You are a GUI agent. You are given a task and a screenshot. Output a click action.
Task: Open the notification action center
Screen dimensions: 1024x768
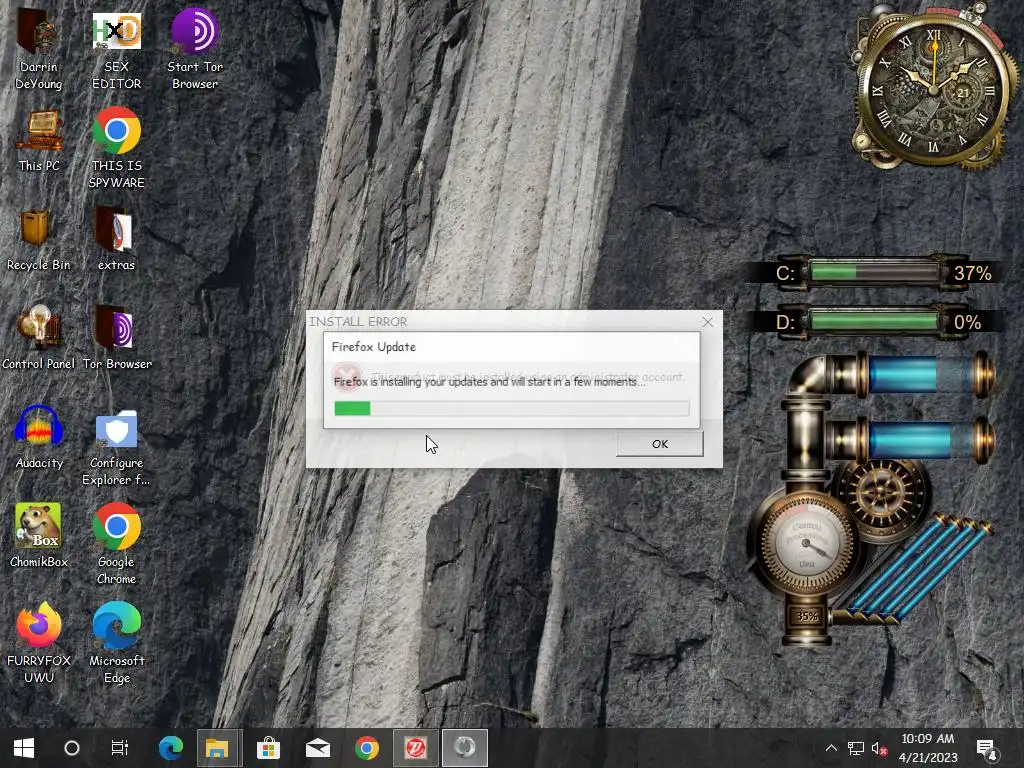986,749
